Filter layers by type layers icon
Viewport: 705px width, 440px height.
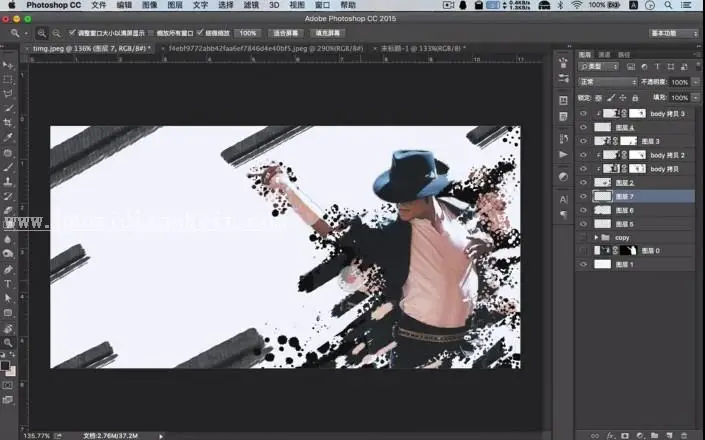click(x=657, y=67)
